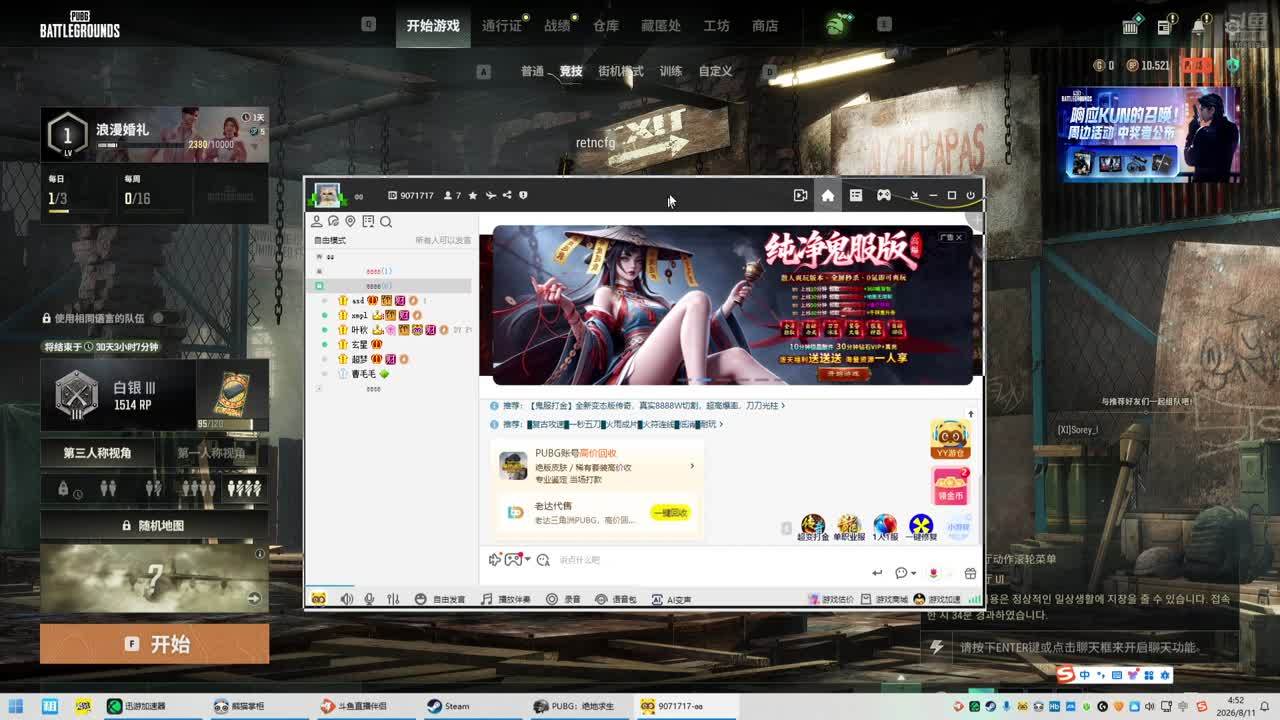Screen dimensions: 1280x720
Task: Toggle the YY microphone
Action: 369,599
